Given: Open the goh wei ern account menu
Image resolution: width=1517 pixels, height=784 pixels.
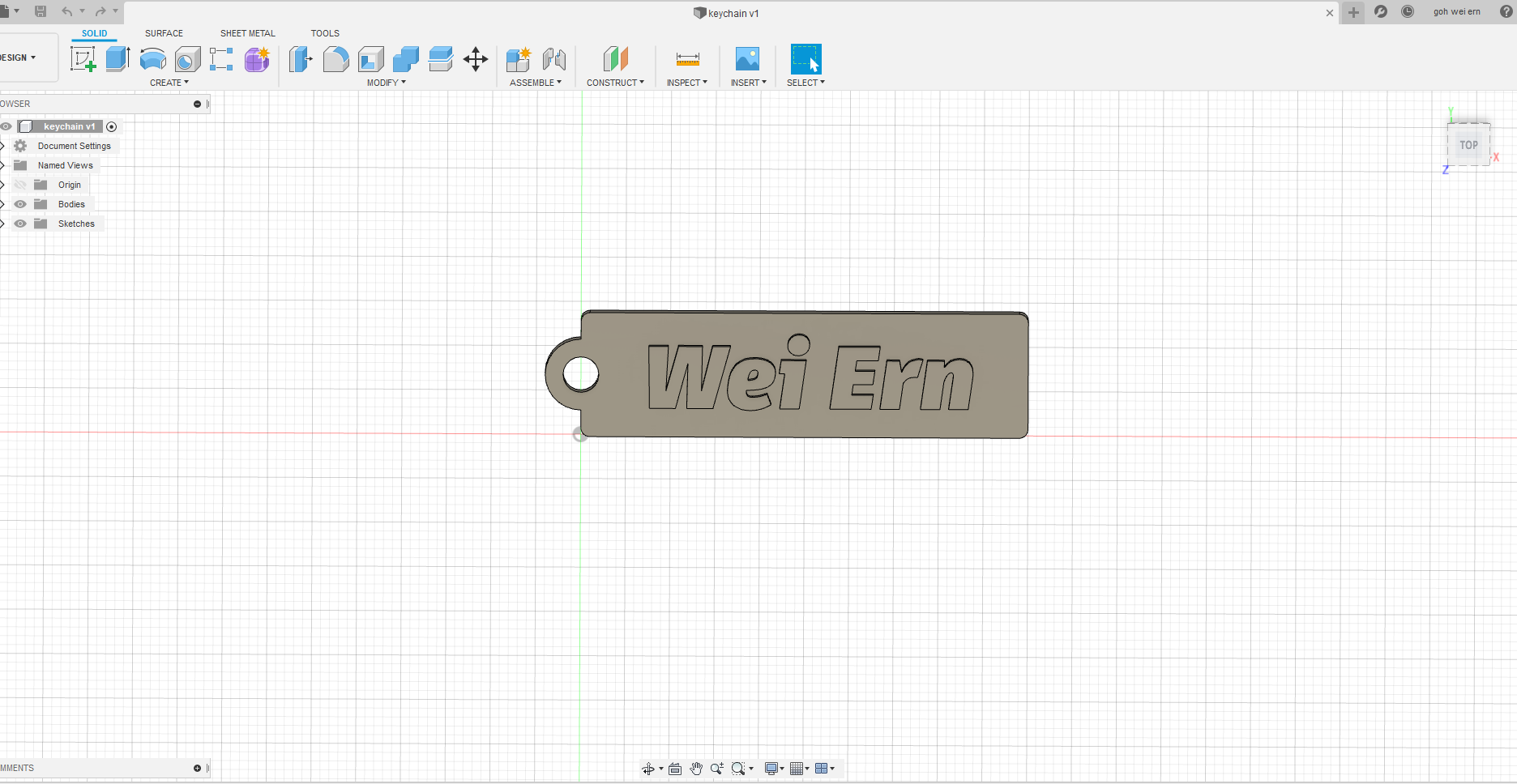Looking at the screenshot, I should (x=1456, y=11).
